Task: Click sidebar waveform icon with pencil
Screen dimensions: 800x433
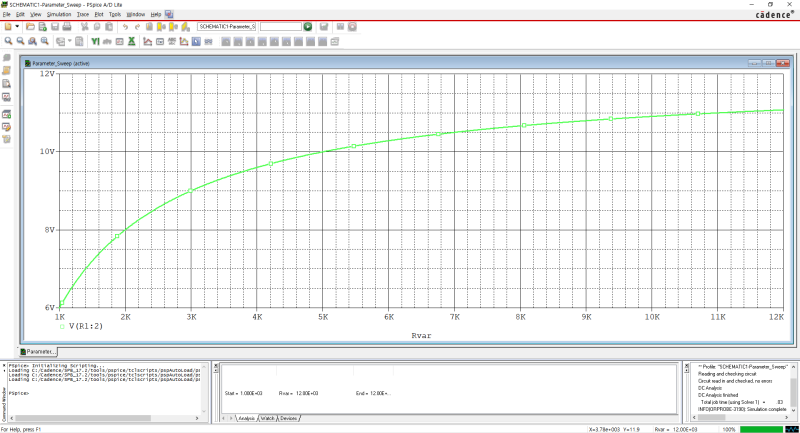Action: pyautogui.click(x=7, y=127)
